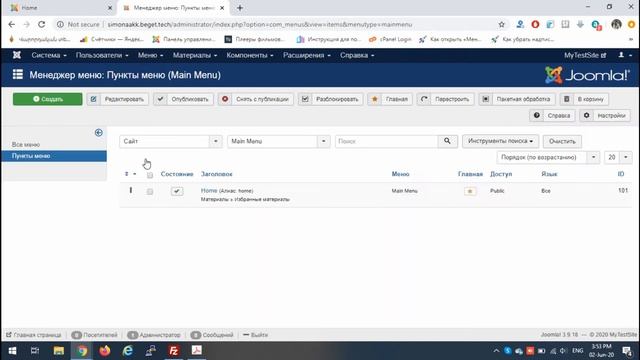Click the Главная star toolbar button
Image resolution: width=640 pixels, height=360 pixels.
coord(390,99)
